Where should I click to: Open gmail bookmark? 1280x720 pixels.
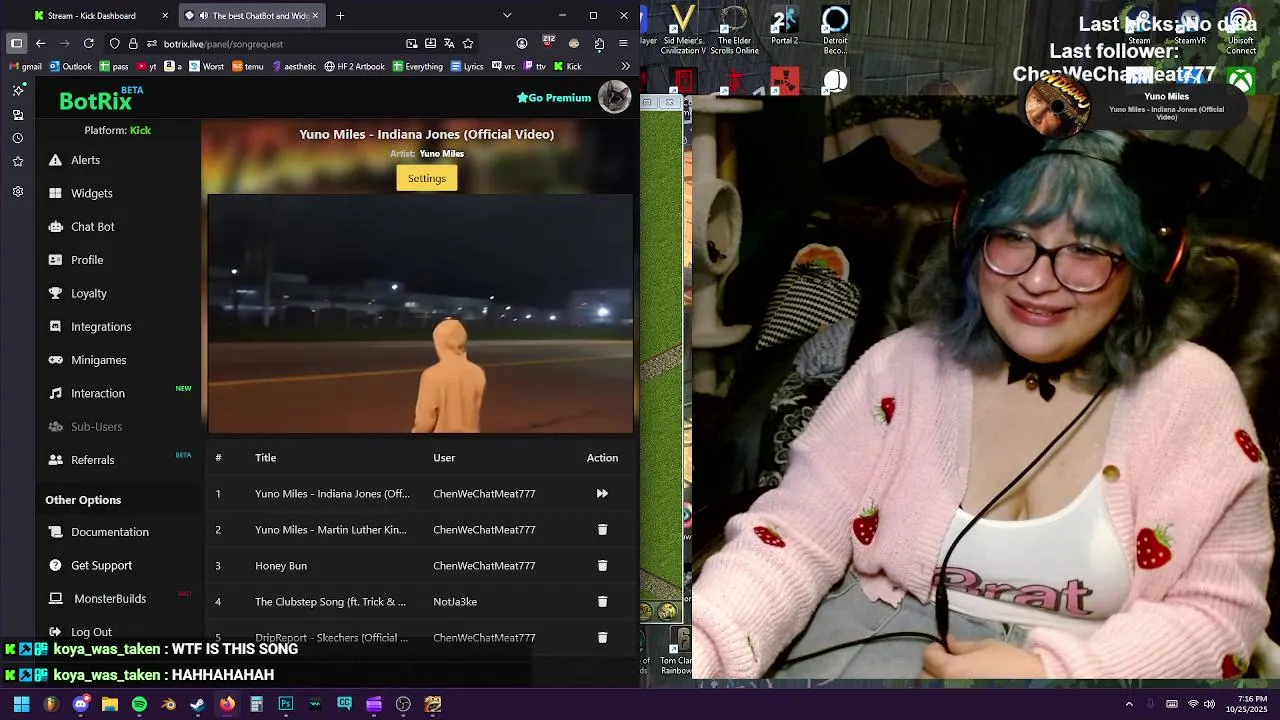25,66
